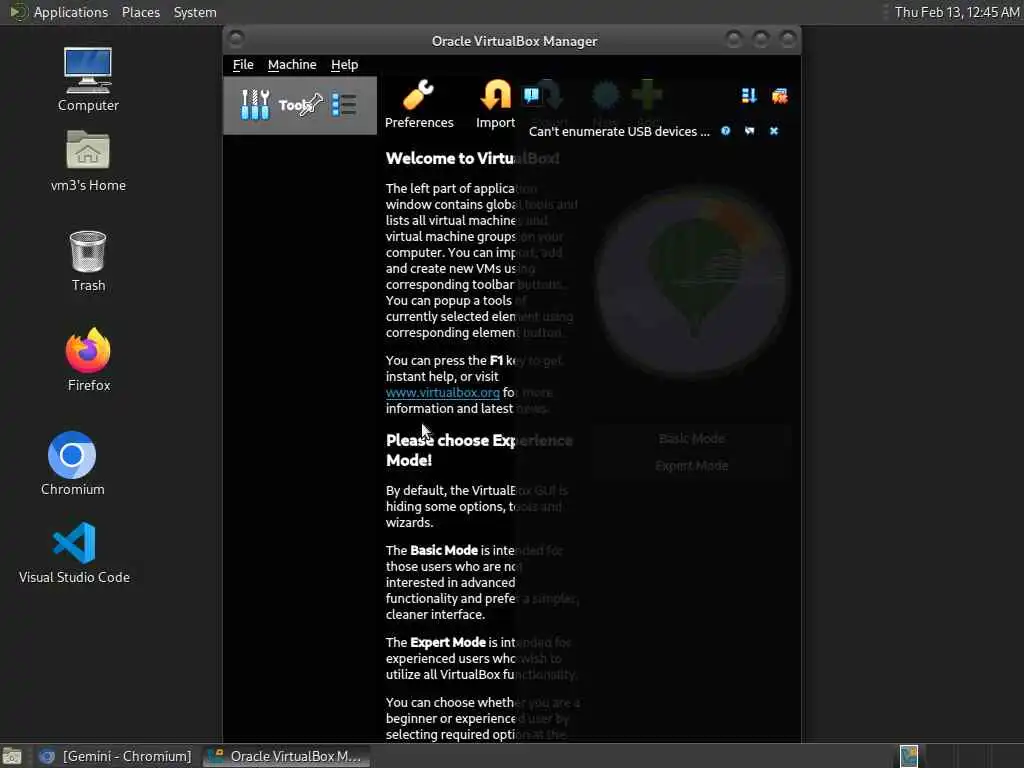Select the Oracle VirtualBox taskbar button
The height and width of the screenshot is (768, 1024).
click(286, 756)
